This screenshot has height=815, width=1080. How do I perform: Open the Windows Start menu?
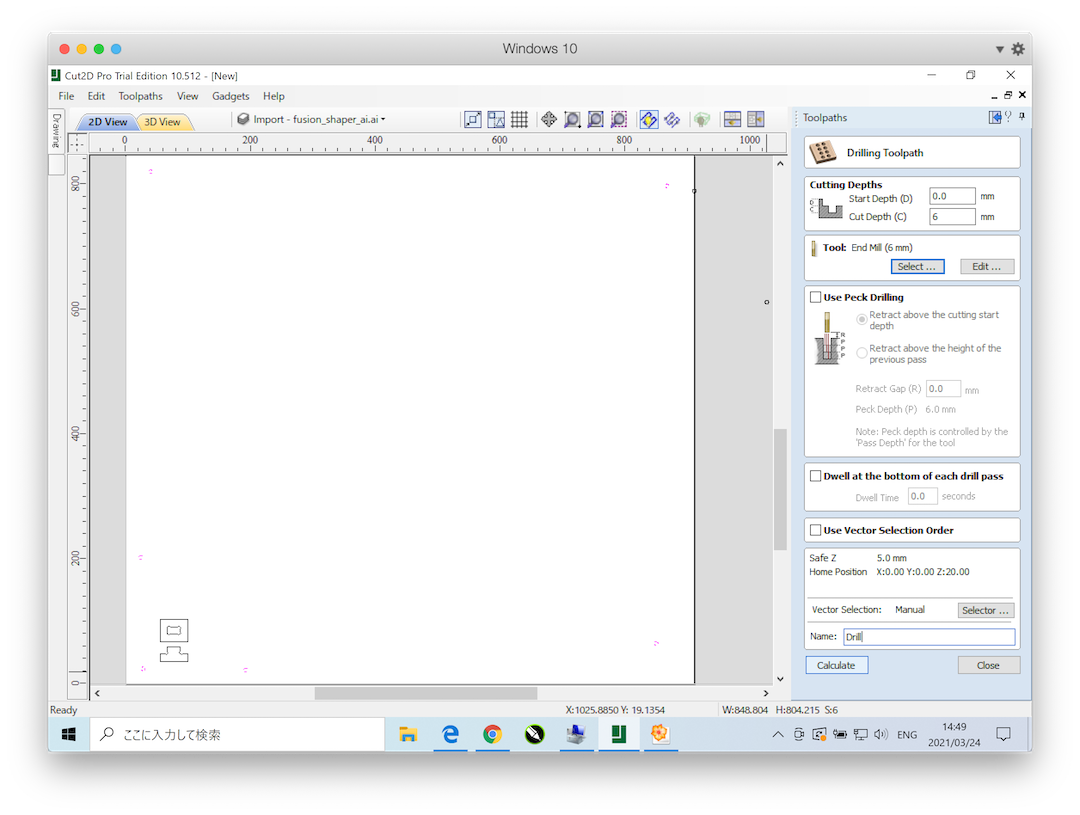[69, 734]
